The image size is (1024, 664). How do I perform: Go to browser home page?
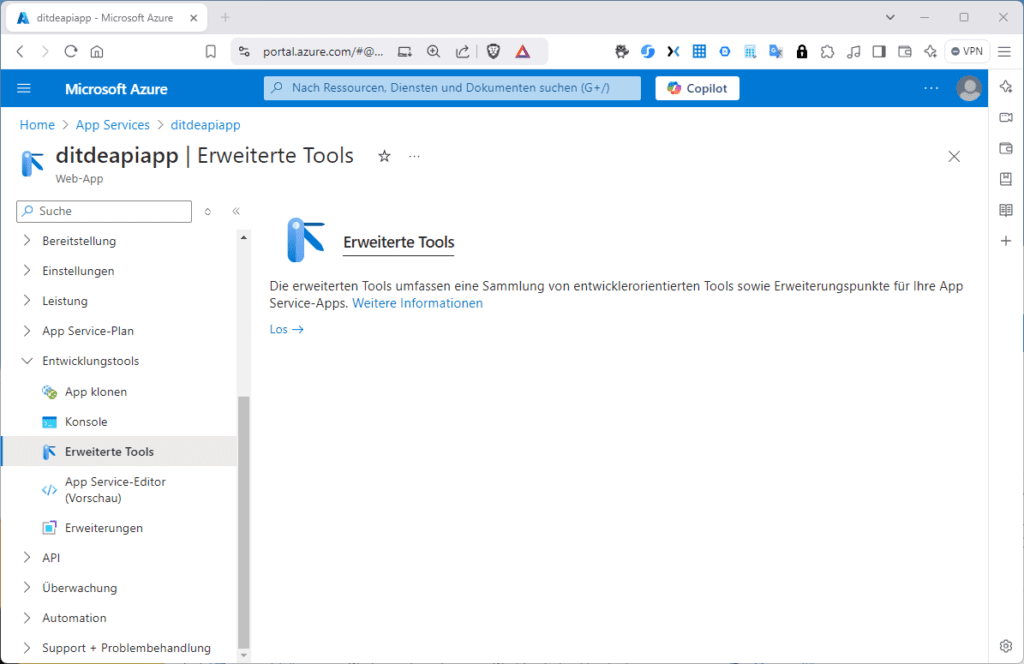97,52
